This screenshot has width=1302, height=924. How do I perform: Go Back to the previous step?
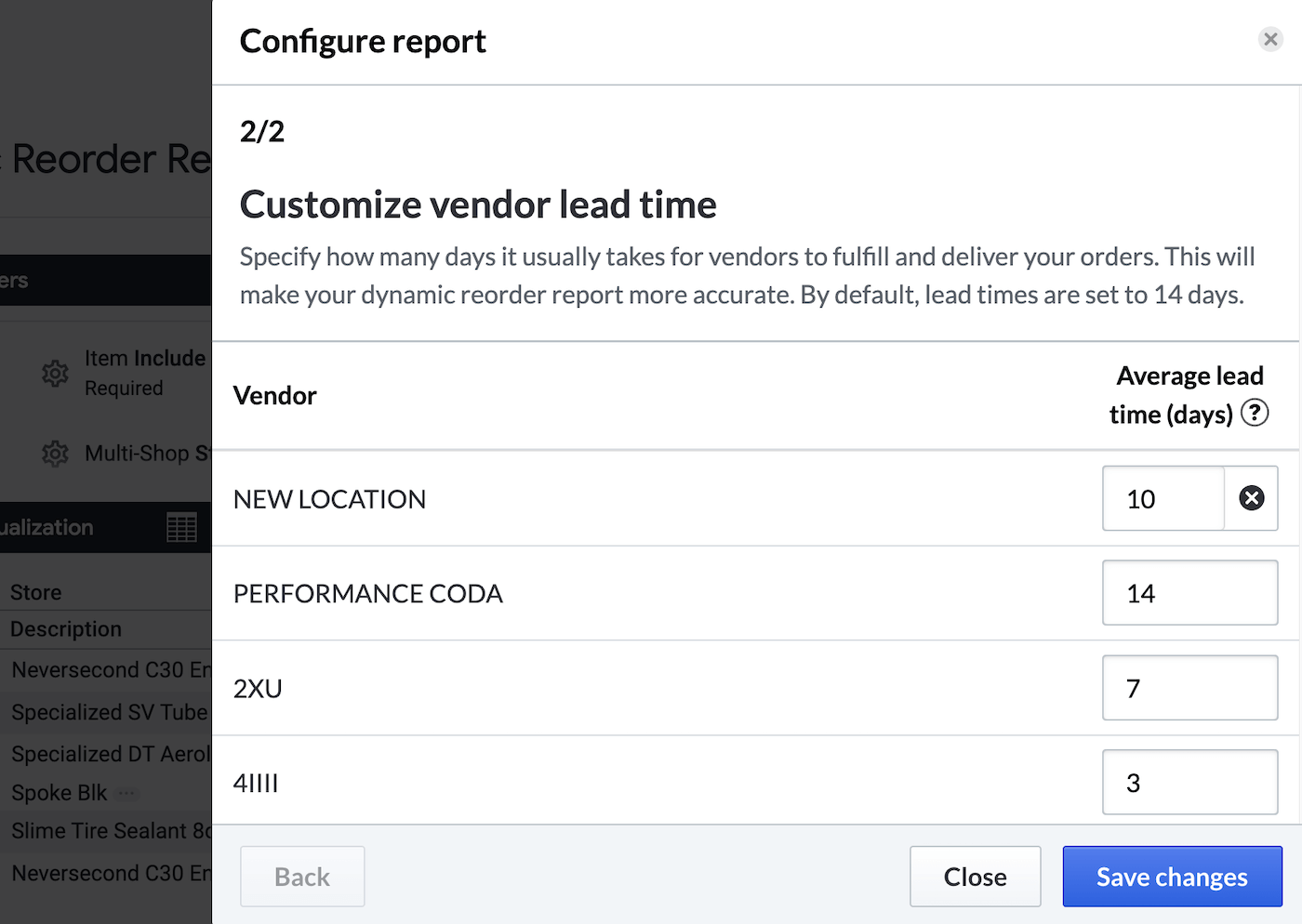[x=302, y=877]
